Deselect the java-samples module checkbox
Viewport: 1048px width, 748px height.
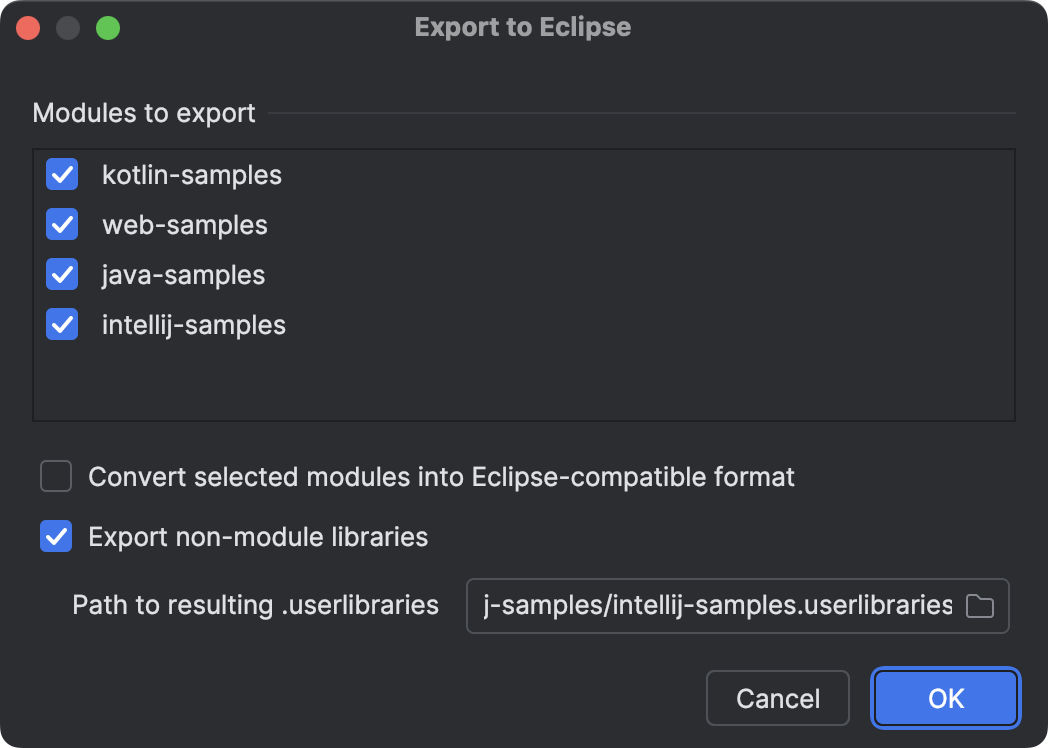61,274
